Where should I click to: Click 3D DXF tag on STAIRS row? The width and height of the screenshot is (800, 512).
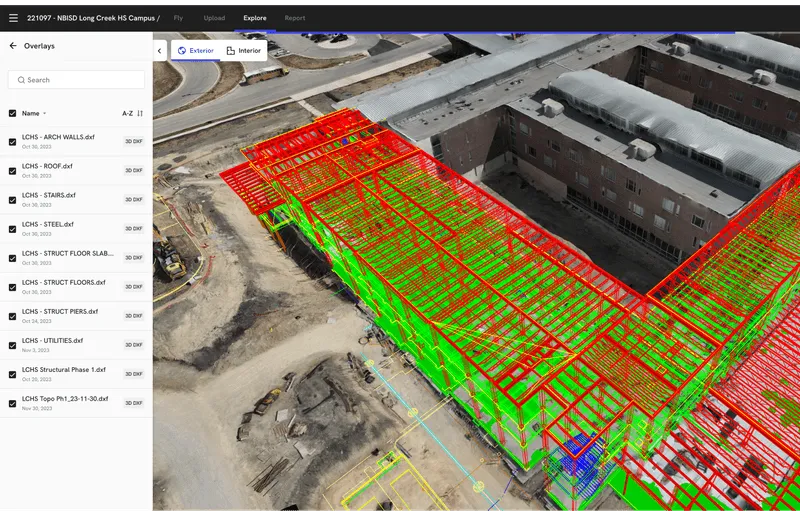click(x=134, y=199)
